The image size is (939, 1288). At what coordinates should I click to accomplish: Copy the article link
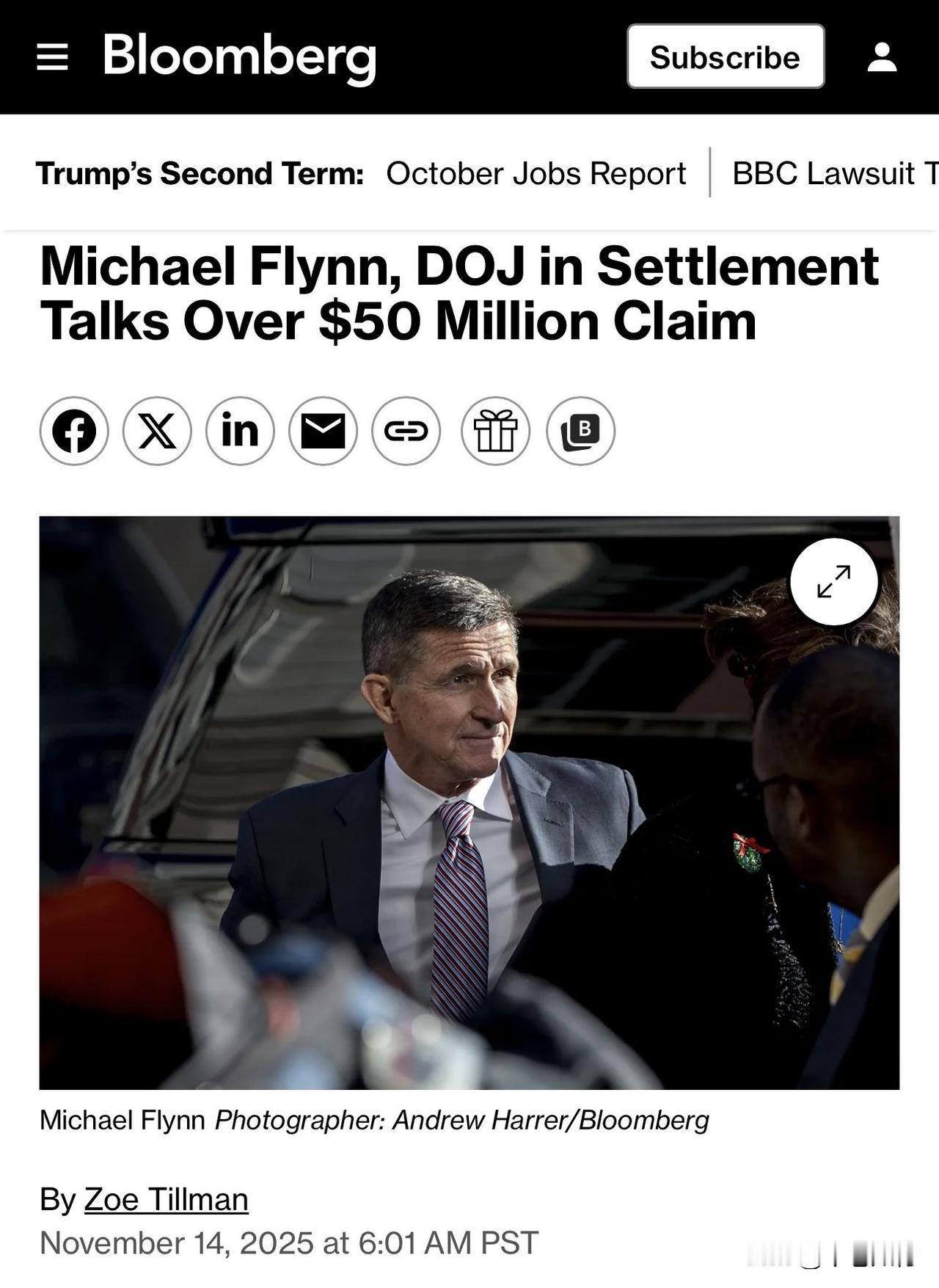(x=406, y=431)
